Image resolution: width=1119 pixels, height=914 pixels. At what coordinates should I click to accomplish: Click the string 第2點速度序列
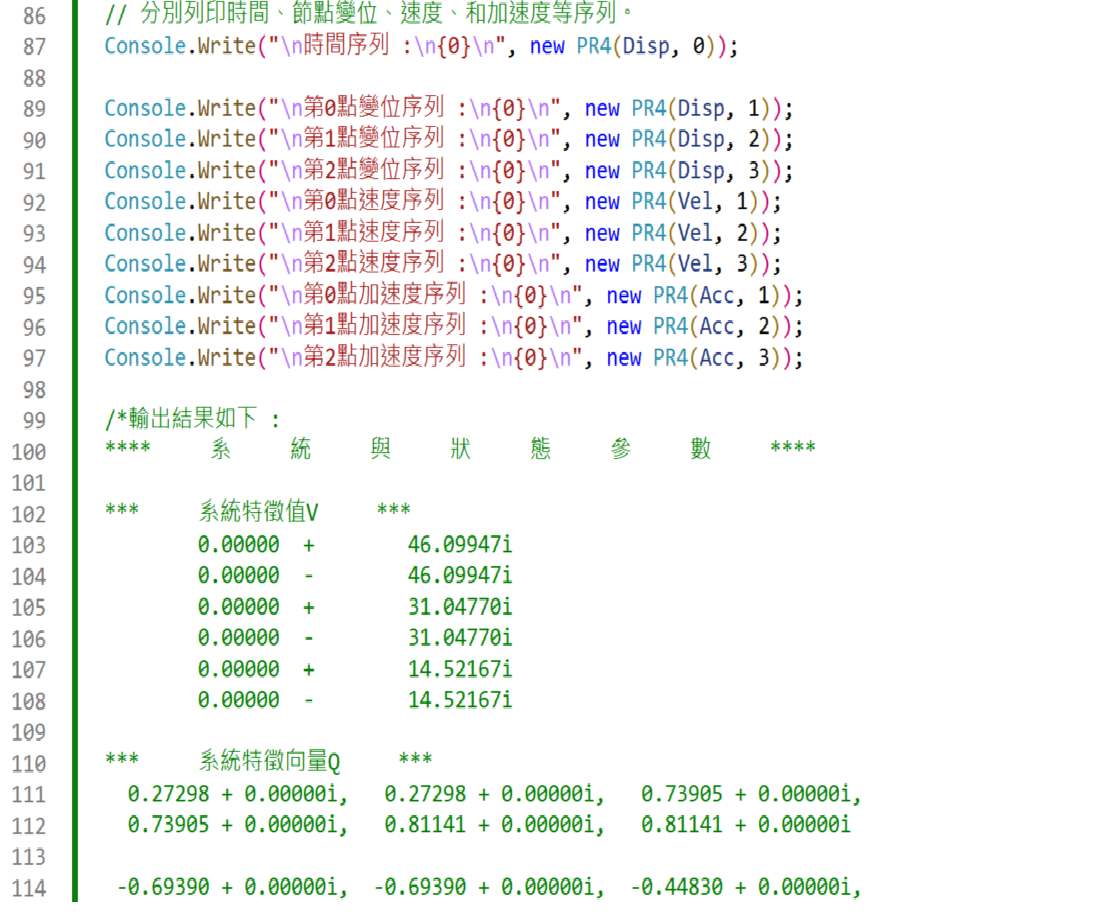(x=374, y=263)
